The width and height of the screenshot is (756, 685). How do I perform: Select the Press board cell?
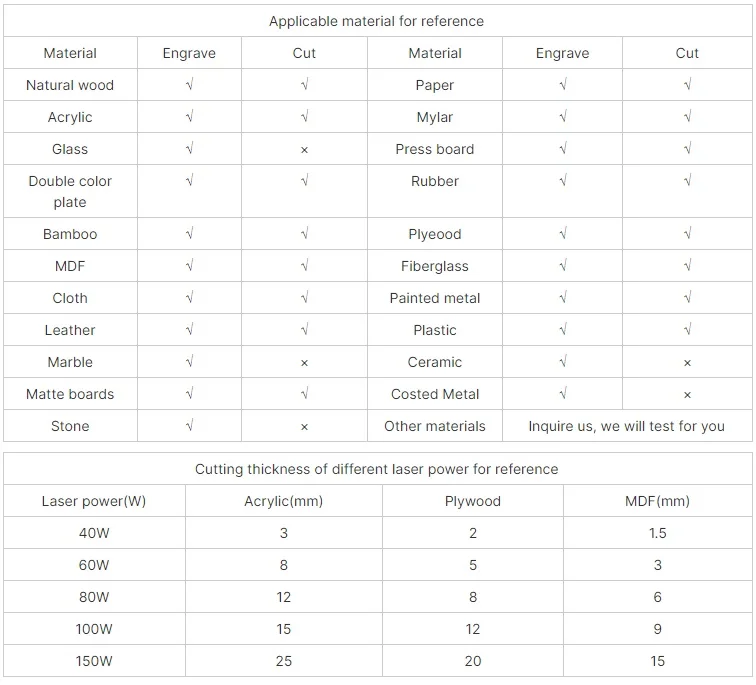(x=435, y=149)
